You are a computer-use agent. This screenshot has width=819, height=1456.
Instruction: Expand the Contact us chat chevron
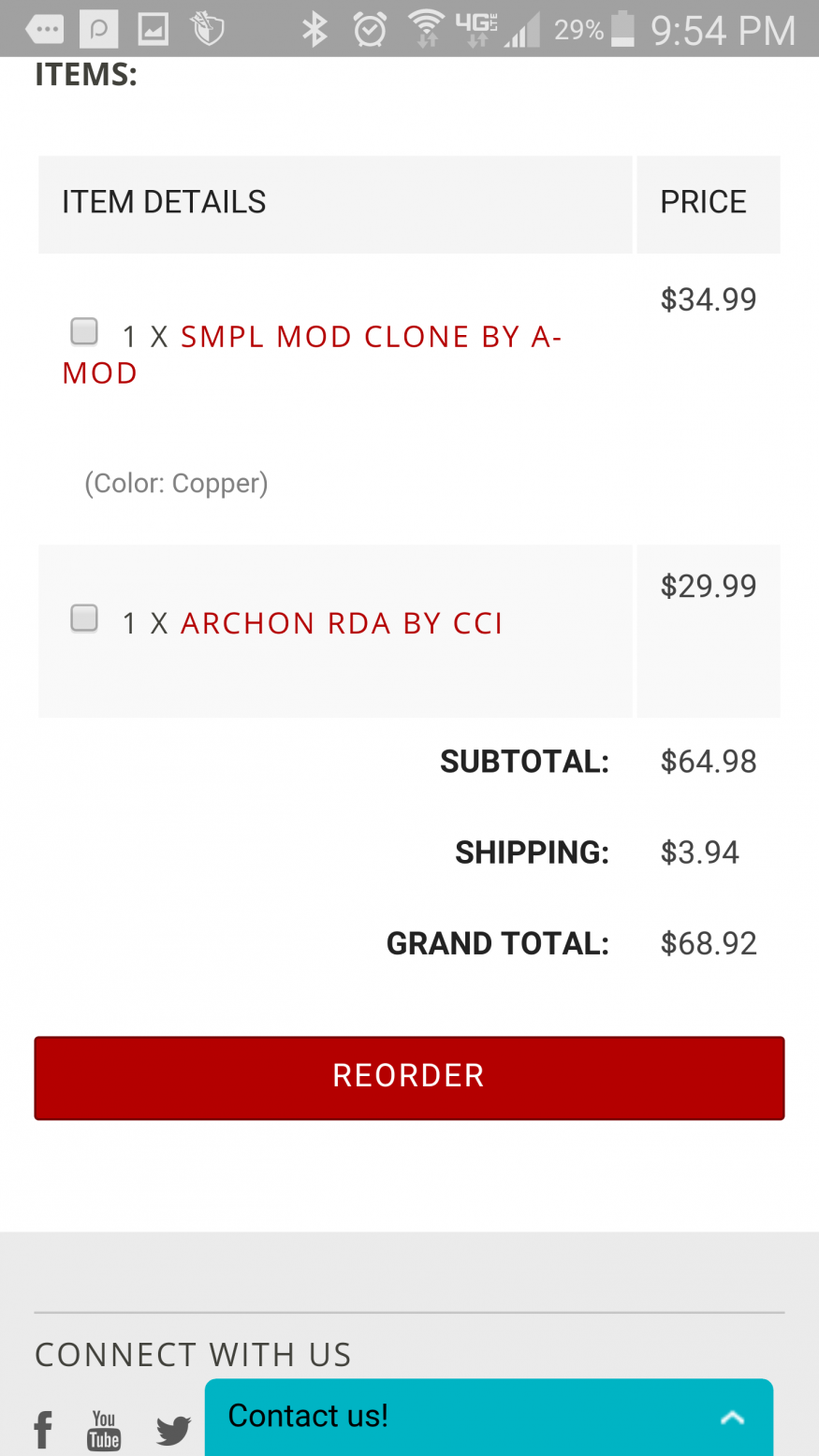point(732,1418)
